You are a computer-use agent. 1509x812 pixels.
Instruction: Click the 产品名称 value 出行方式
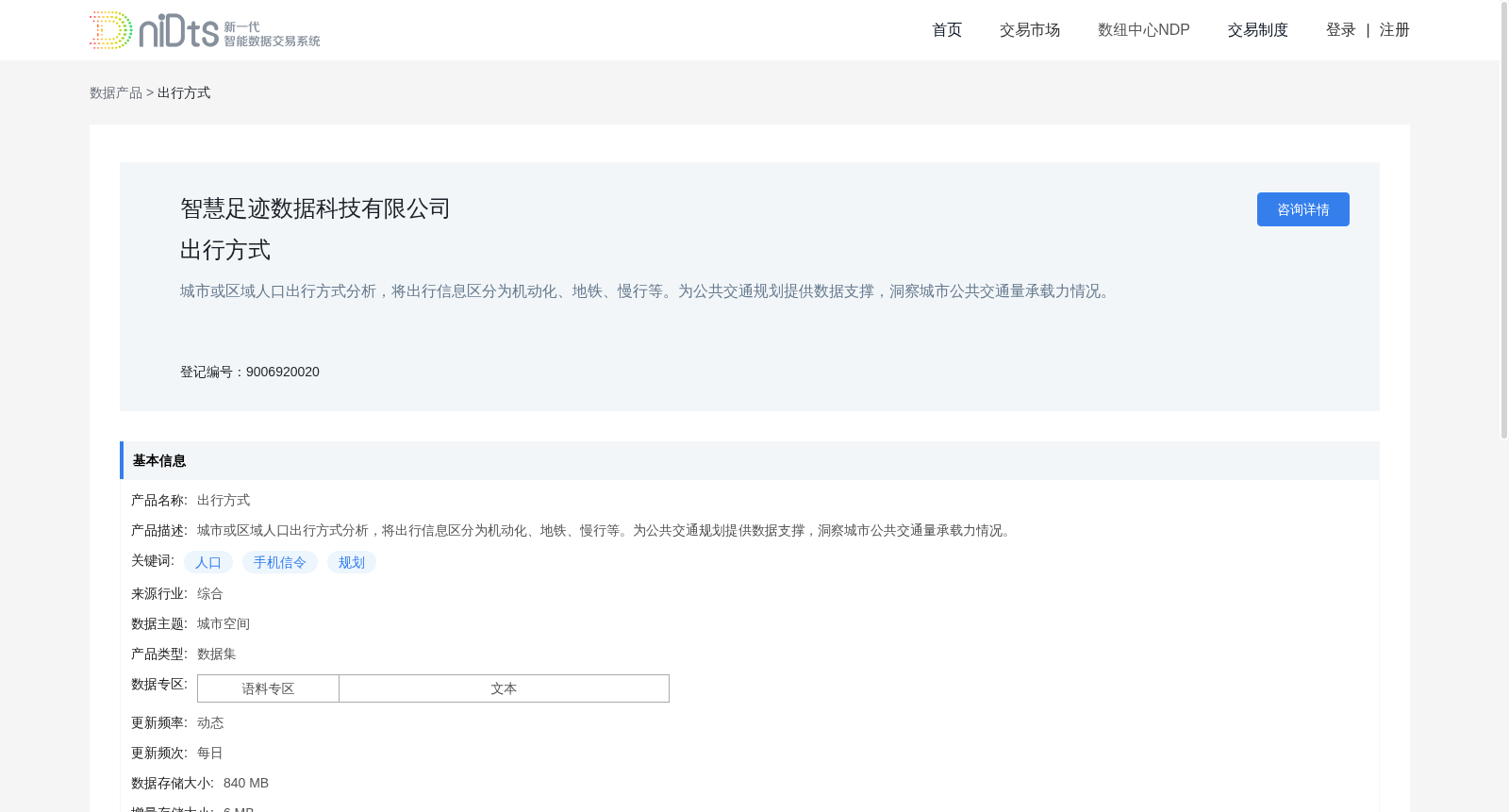(x=224, y=500)
